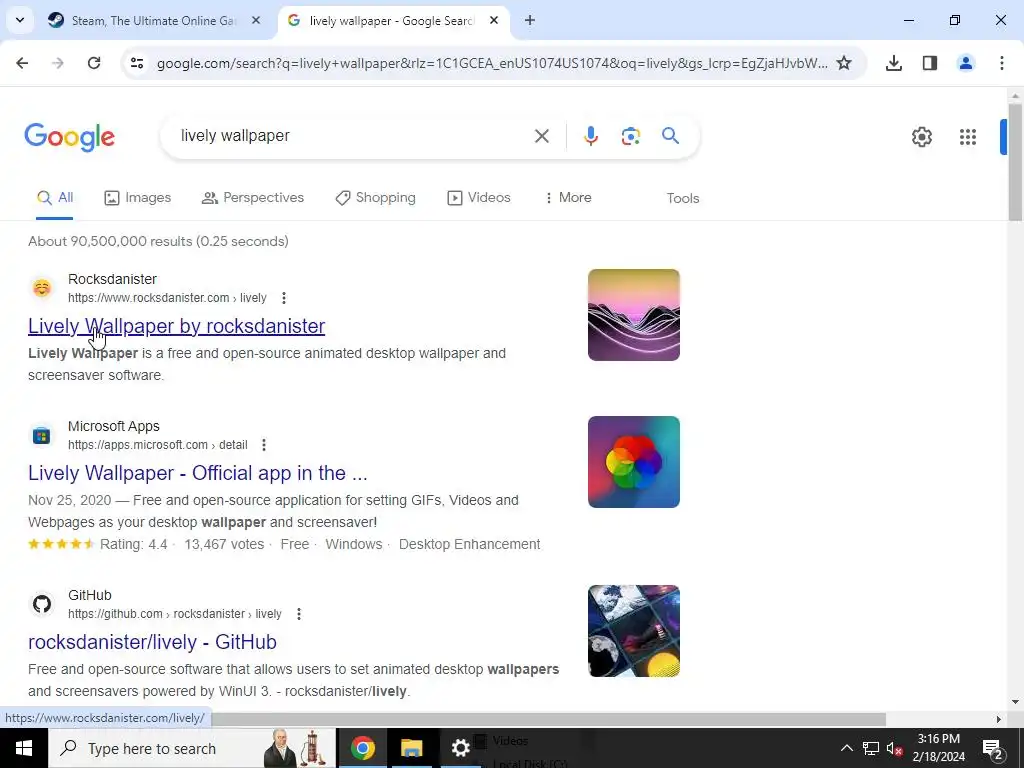Start voice search with microphone
The width and height of the screenshot is (1024, 768).
click(590, 136)
